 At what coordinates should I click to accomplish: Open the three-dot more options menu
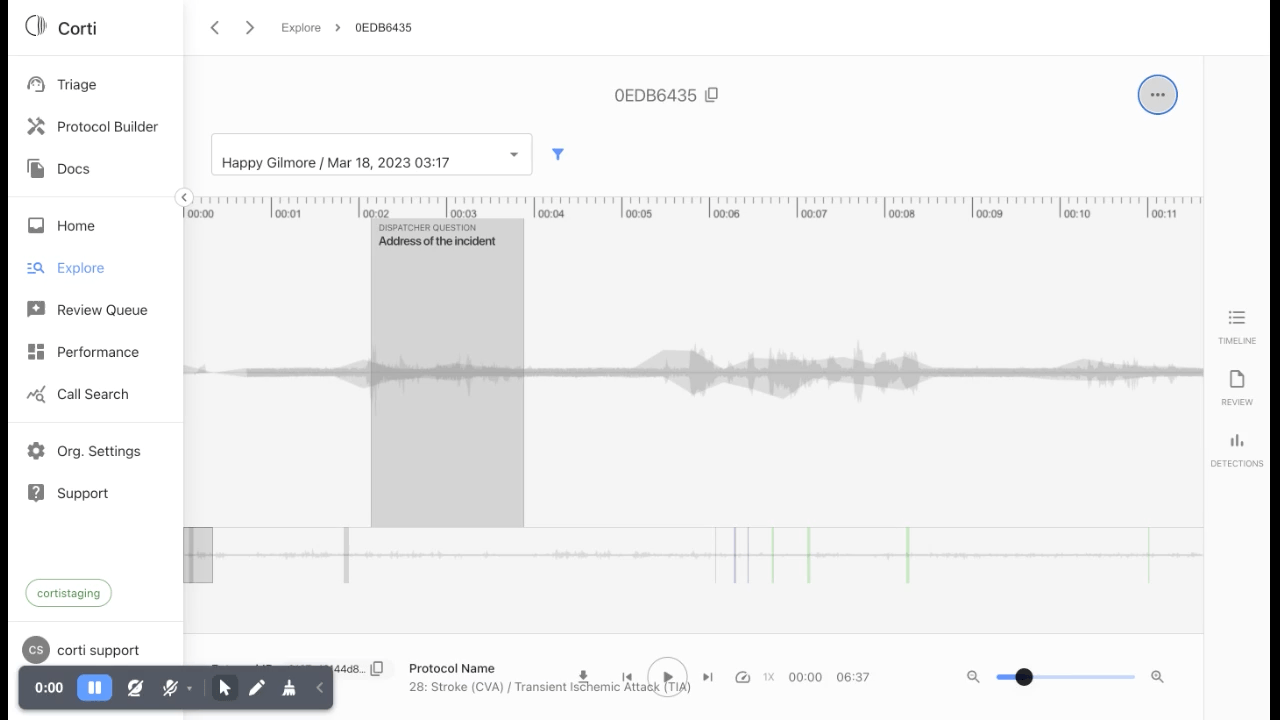[1157, 95]
